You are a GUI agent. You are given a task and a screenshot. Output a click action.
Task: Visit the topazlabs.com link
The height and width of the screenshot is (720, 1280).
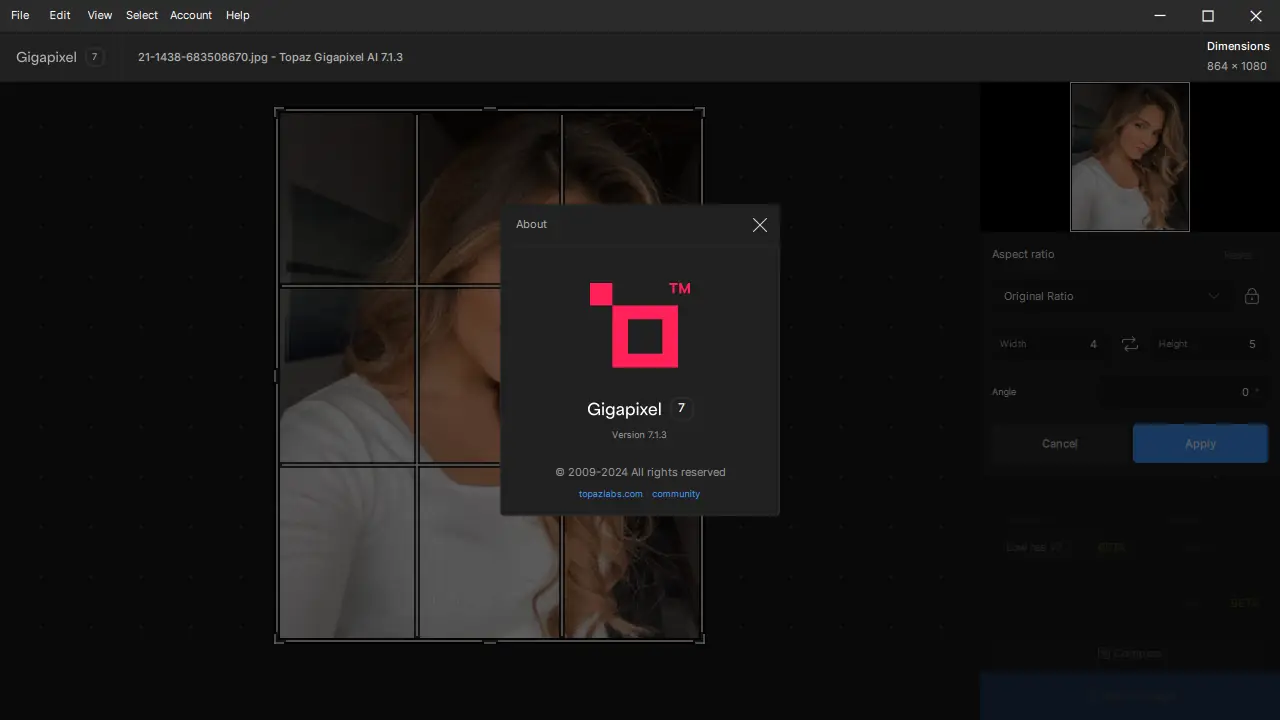[610, 493]
